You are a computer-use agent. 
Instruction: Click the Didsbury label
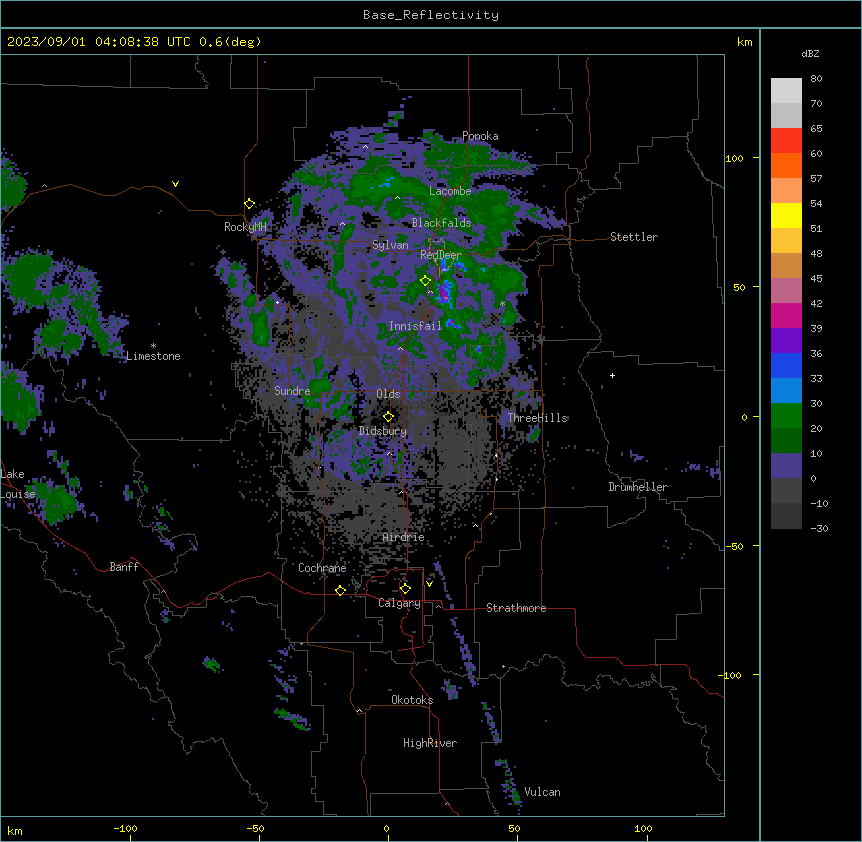383,431
